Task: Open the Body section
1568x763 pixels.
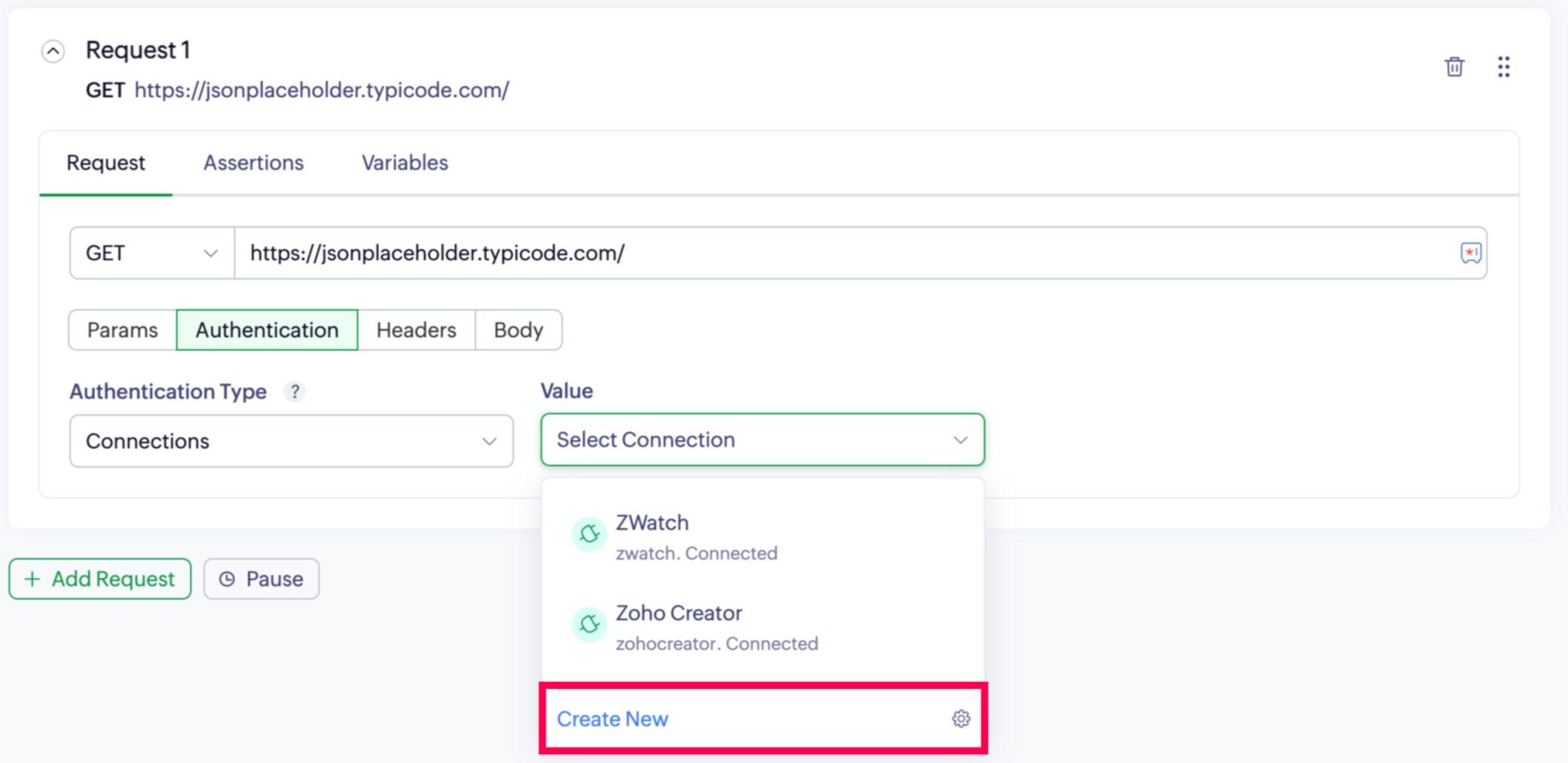Action: 519,330
